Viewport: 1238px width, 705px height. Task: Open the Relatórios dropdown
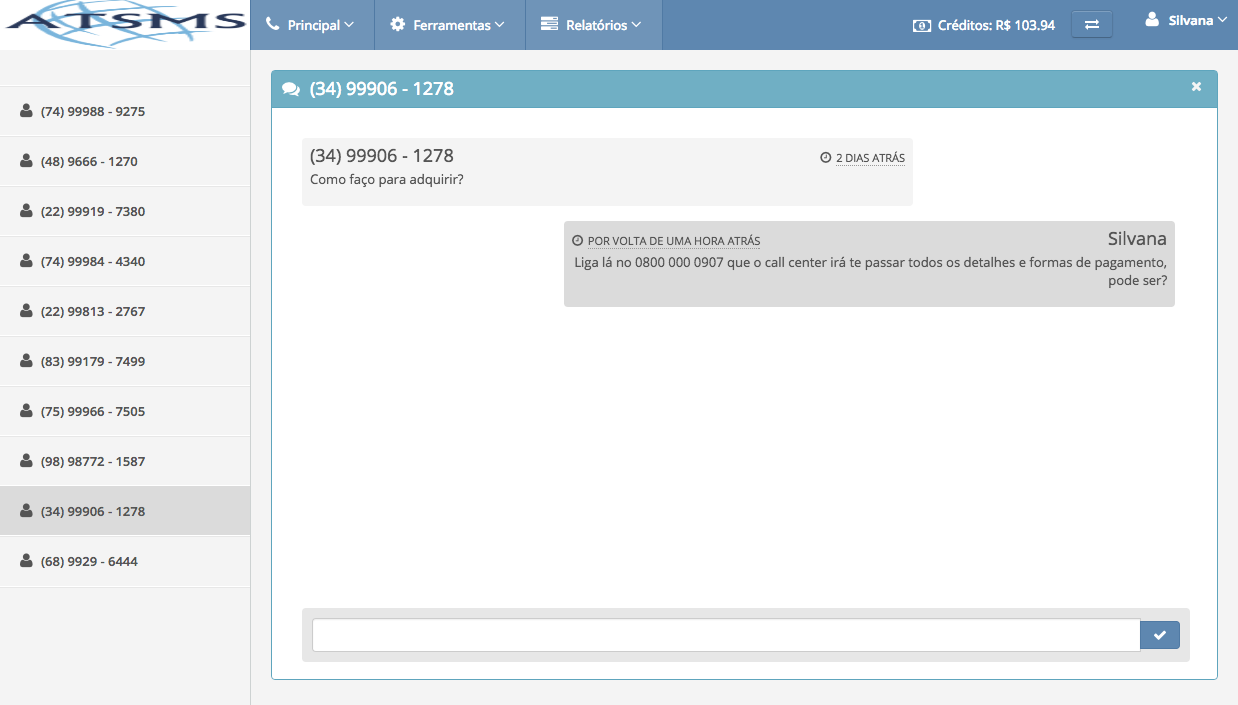591,25
